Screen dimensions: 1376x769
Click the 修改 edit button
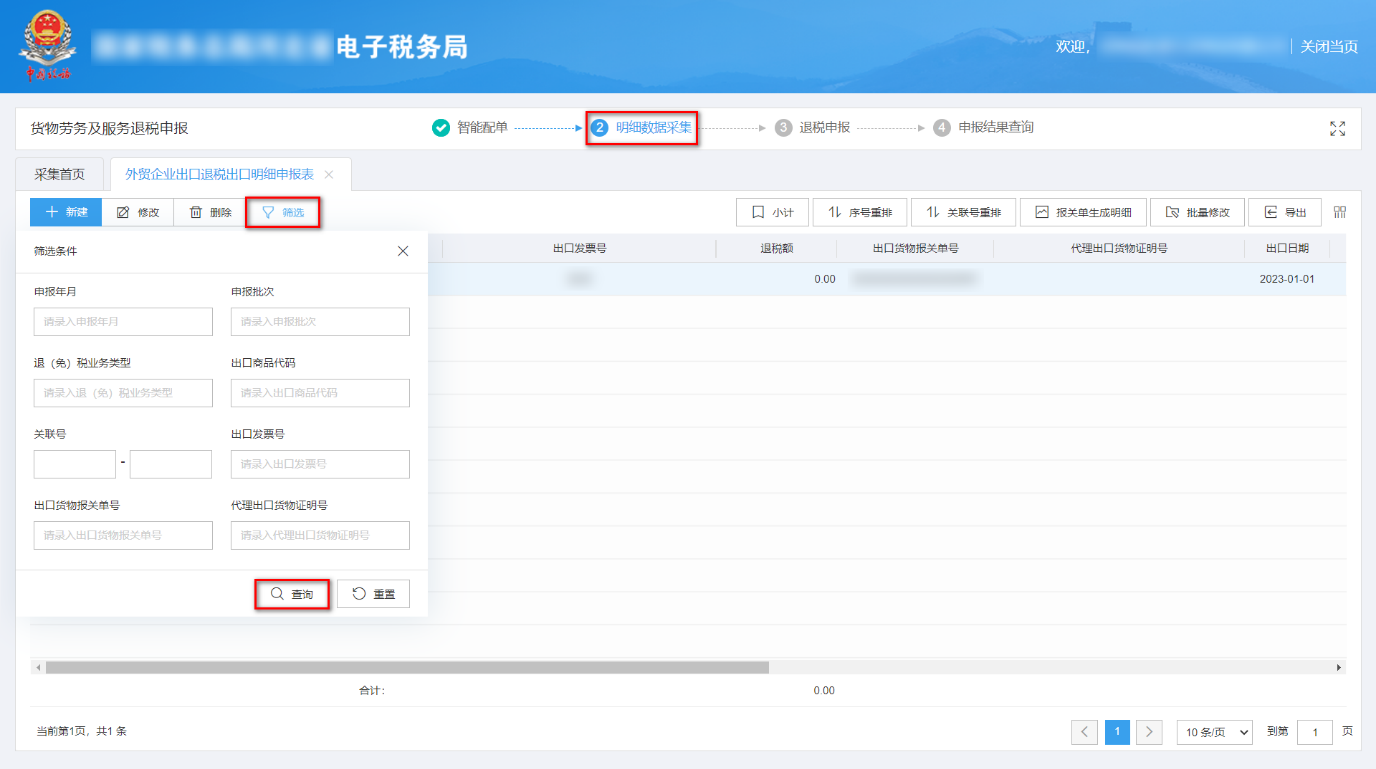pos(138,212)
